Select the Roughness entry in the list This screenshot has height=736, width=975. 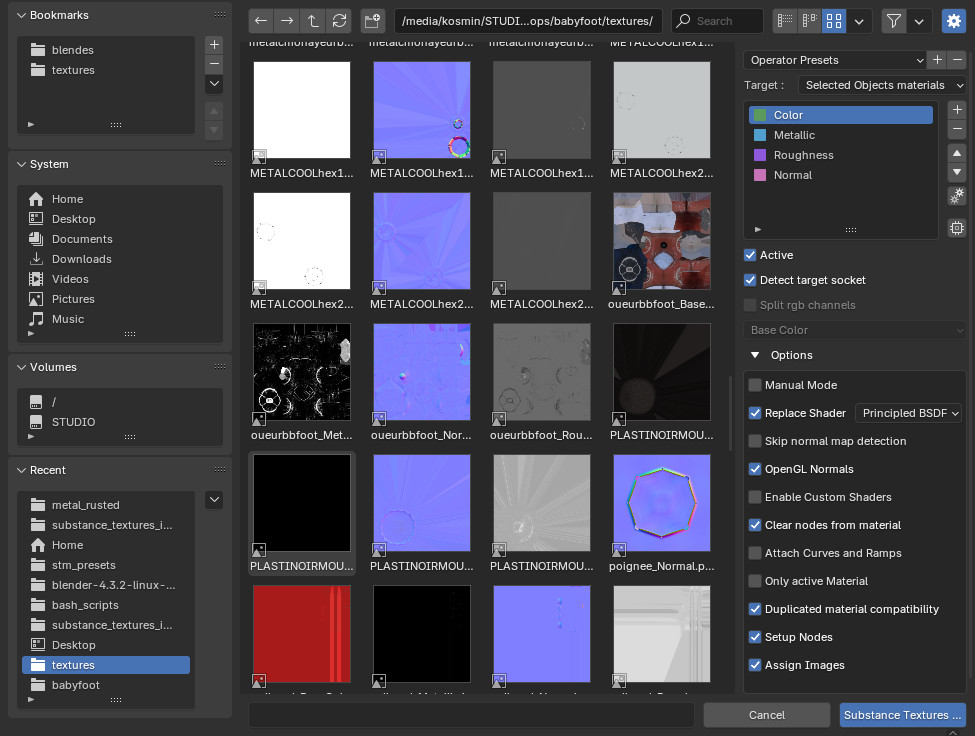(x=803, y=155)
